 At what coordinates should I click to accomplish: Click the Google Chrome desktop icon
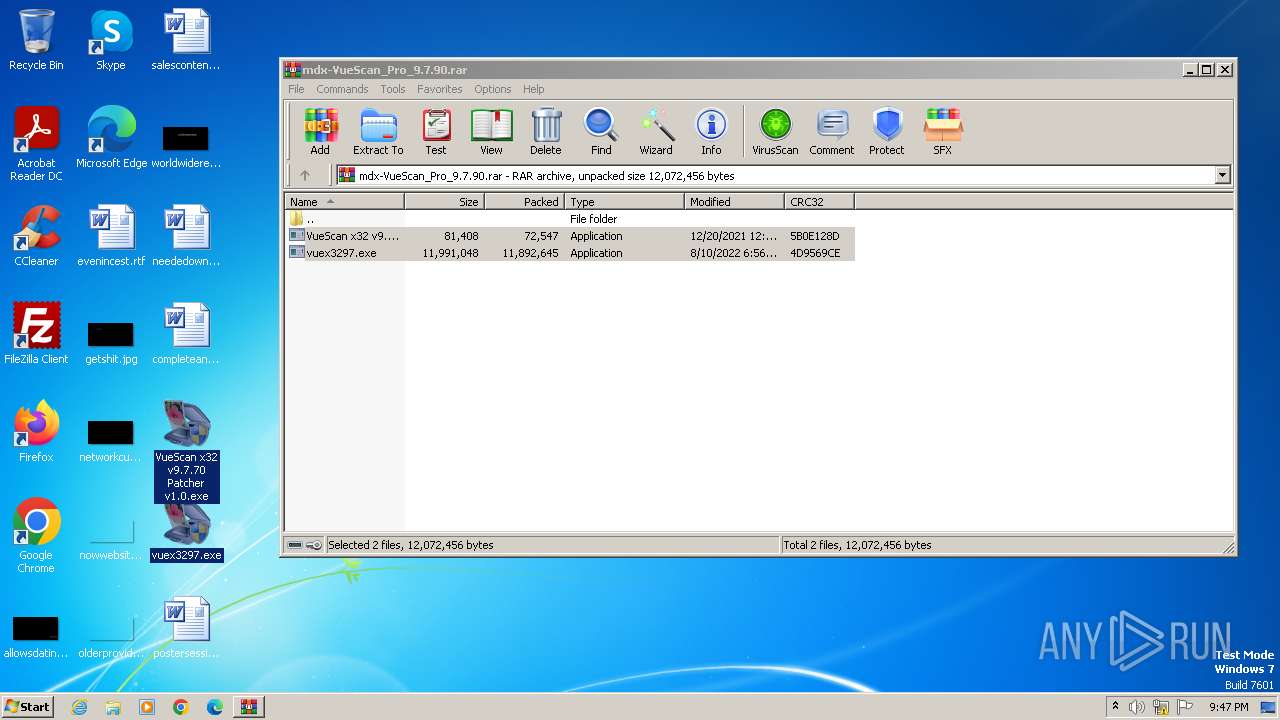pos(36,536)
